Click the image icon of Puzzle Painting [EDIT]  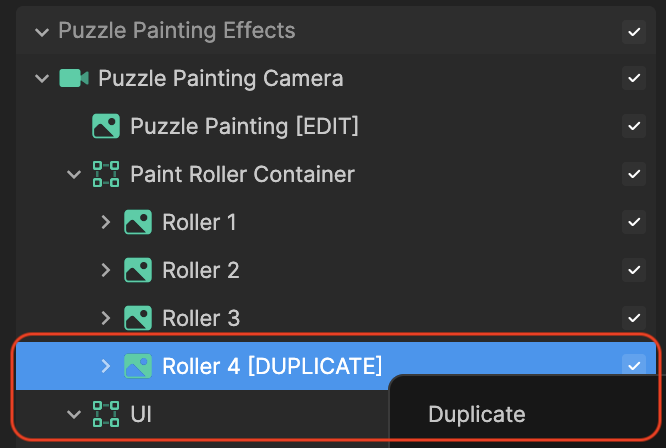tap(106, 126)
